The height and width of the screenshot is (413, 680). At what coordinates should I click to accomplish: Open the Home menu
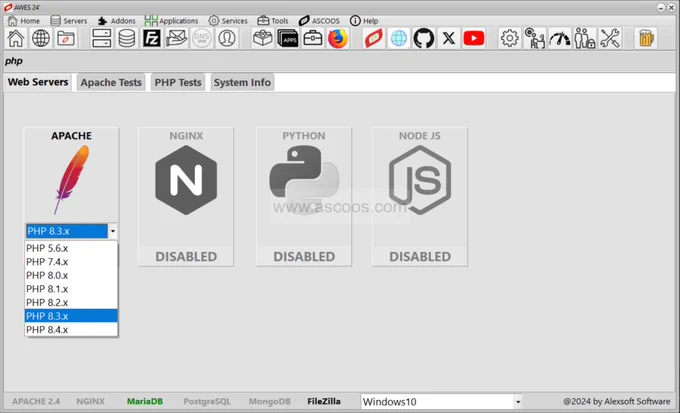coord(24,20)
